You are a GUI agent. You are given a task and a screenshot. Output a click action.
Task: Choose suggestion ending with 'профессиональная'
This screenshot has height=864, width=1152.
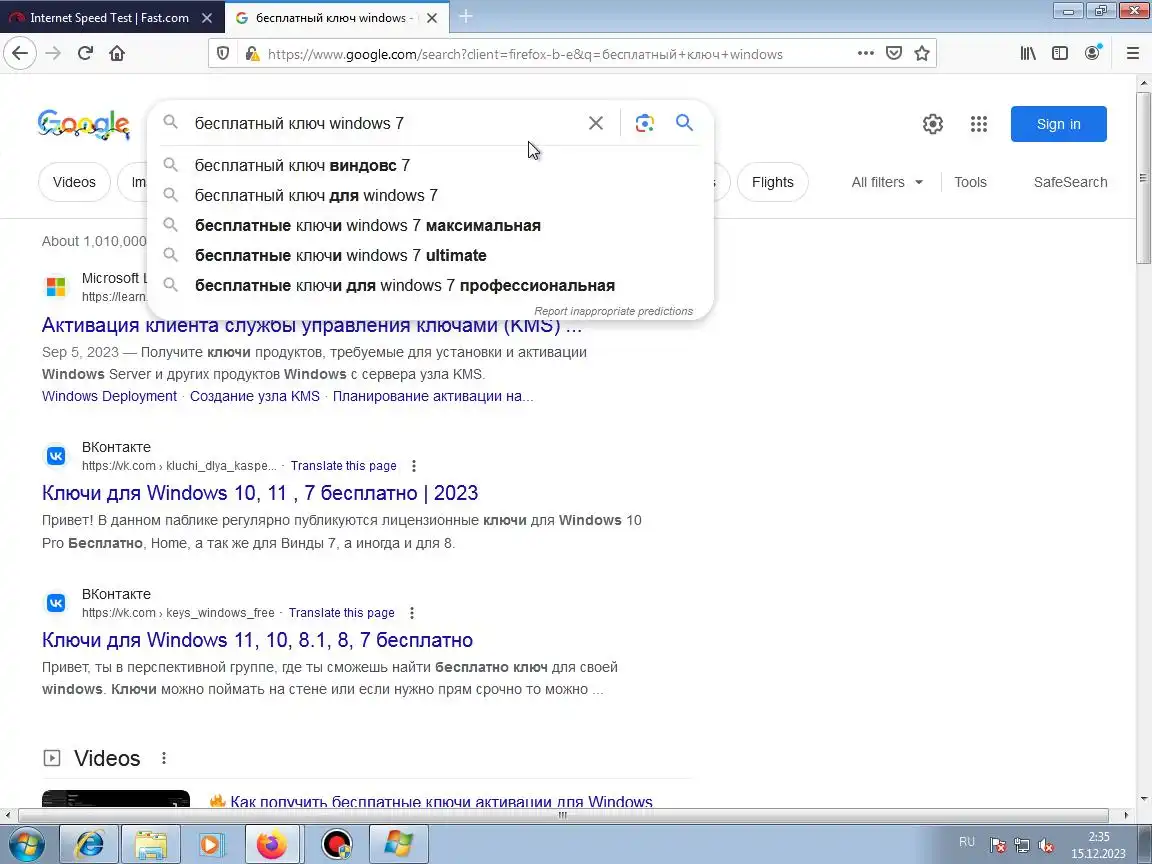click(431, 286)
